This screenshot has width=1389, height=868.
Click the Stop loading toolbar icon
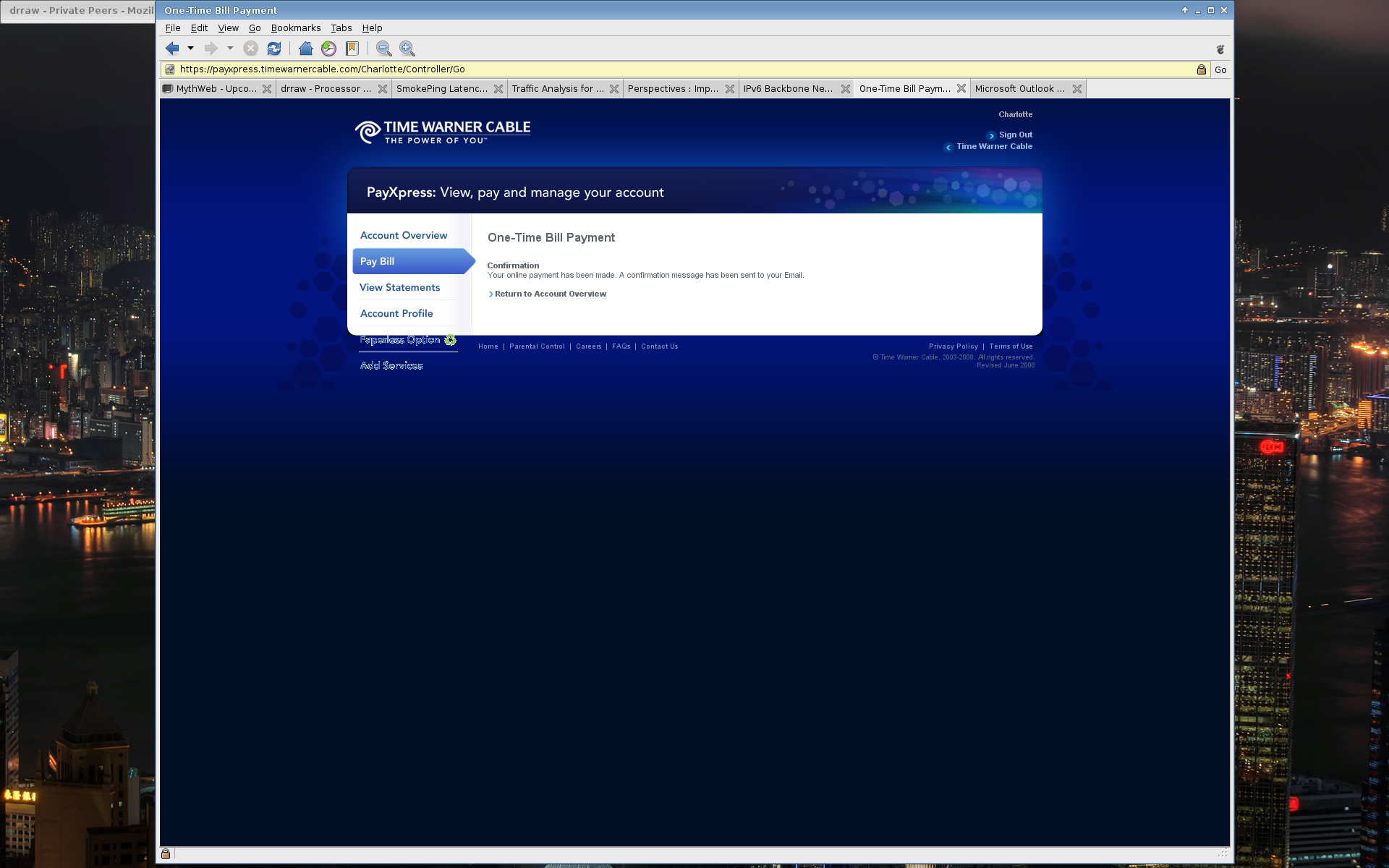coord(250,48)
